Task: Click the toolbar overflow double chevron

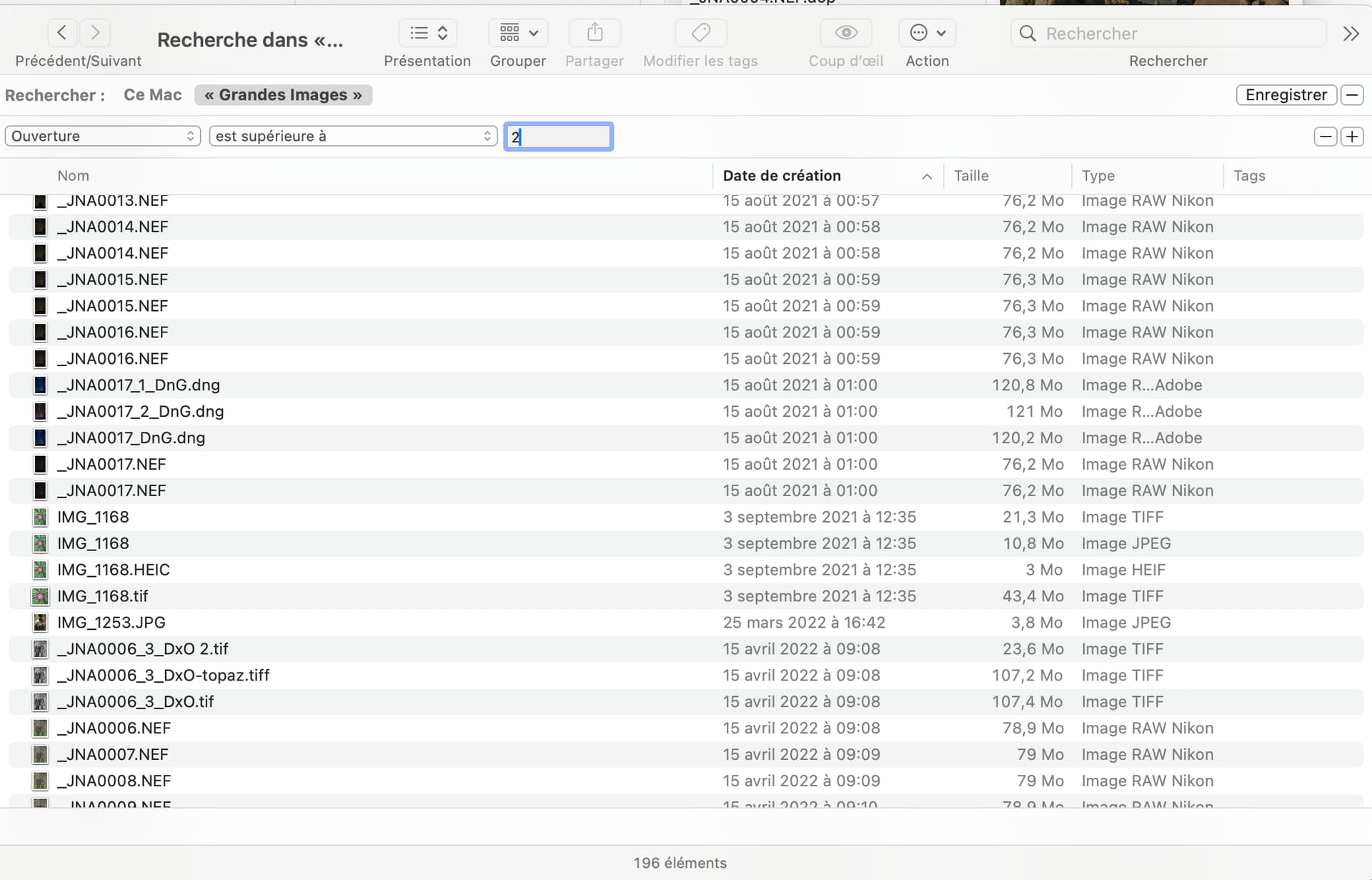Action: click(x=1351, y=34)
